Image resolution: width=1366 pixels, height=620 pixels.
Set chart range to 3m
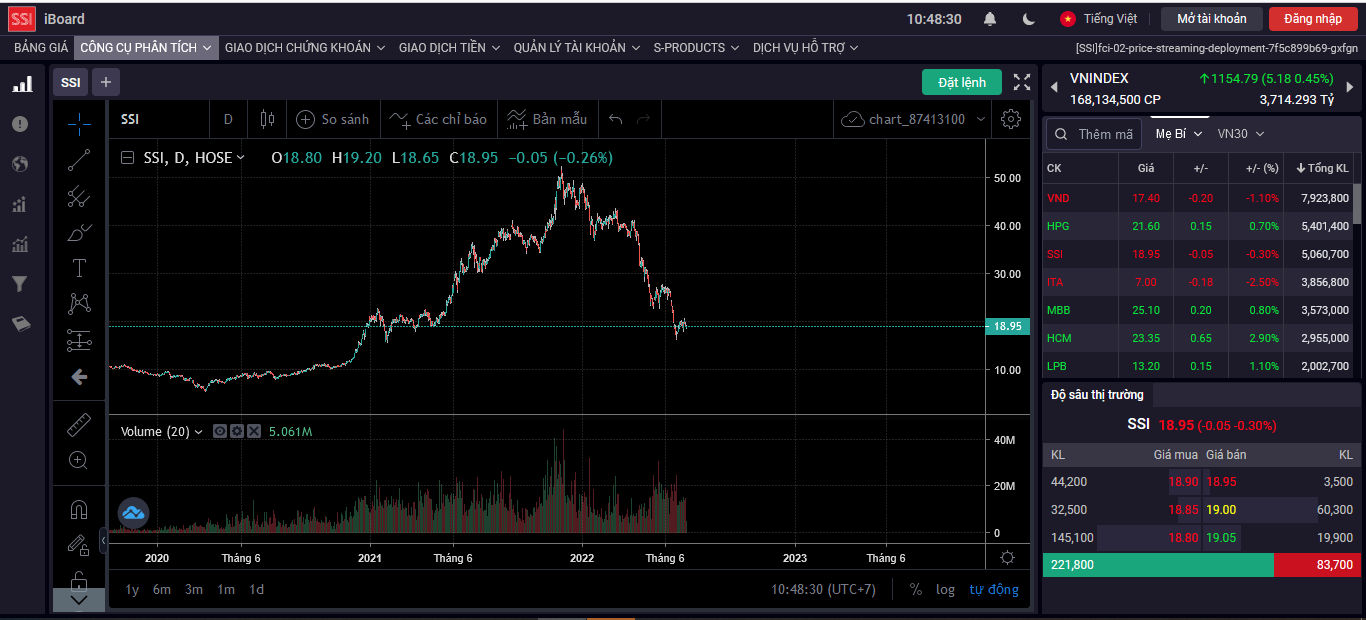tap(194, 589)
